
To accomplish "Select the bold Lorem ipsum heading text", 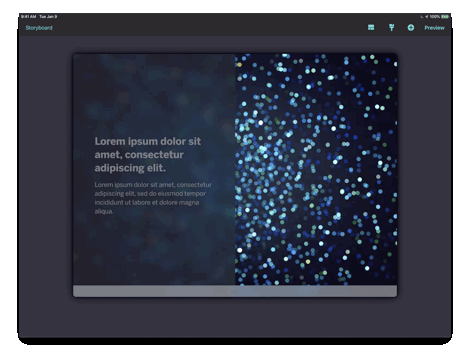I will point(148,154).
